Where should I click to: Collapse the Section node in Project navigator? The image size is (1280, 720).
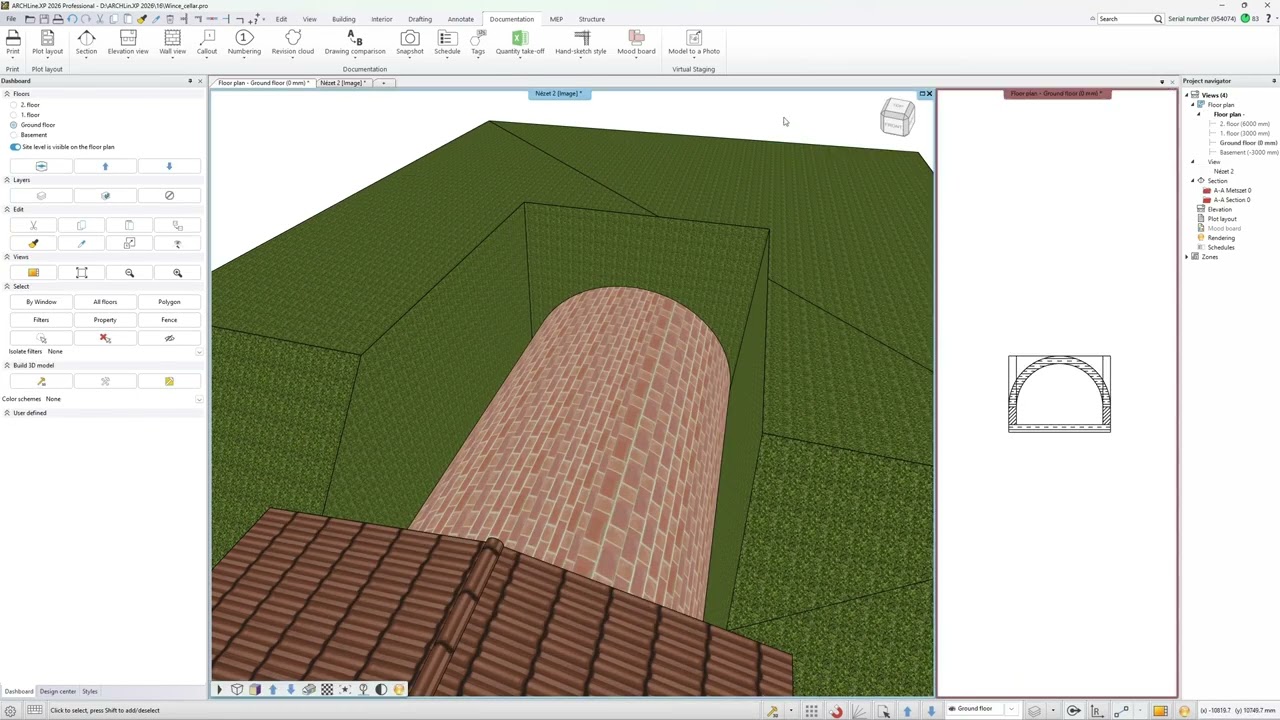[1192, 181]
